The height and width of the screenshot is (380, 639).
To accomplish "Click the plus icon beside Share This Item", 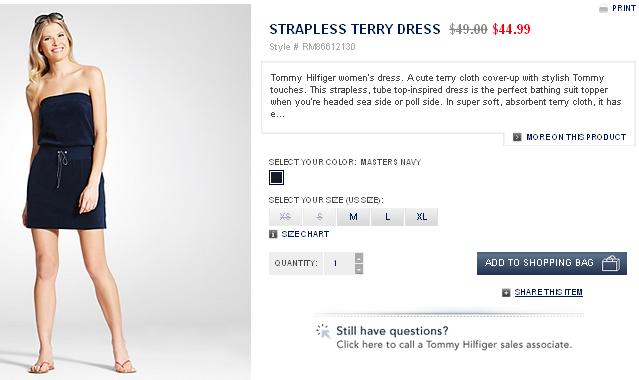I will (506, 292).
